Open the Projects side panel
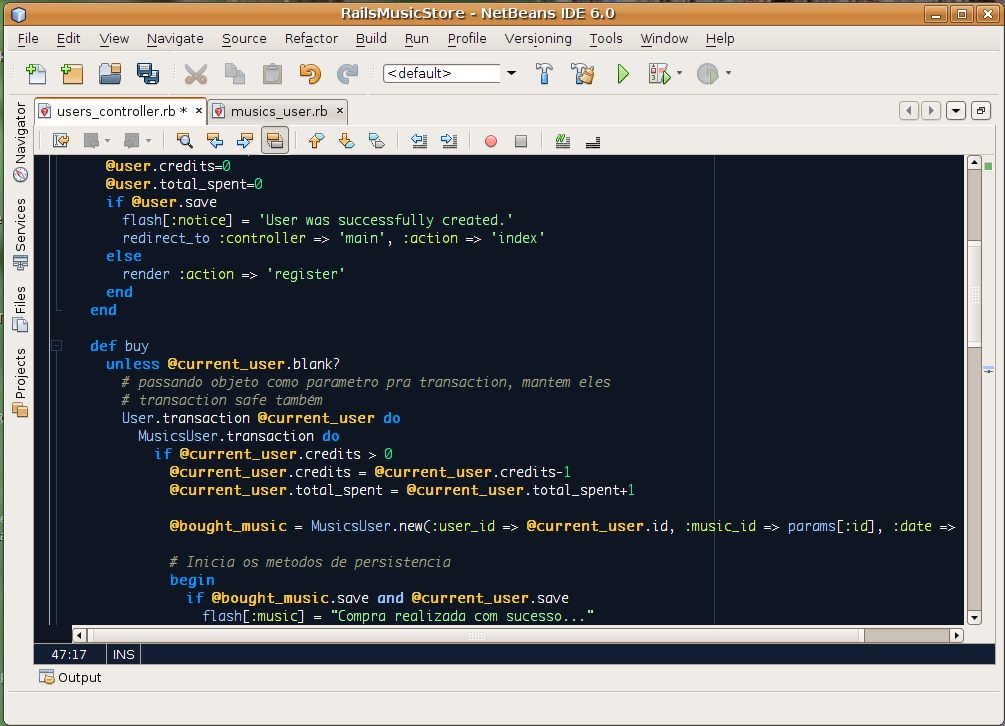 [x=21, y=382]
